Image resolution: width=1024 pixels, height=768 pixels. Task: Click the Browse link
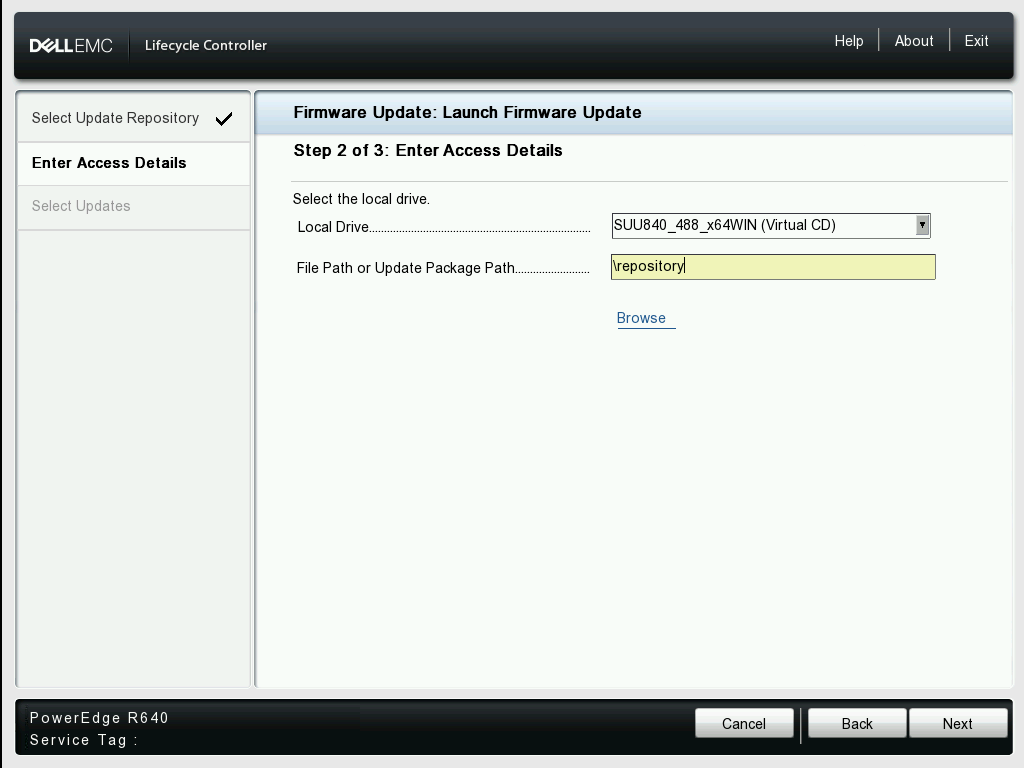(x=641, y=318)
